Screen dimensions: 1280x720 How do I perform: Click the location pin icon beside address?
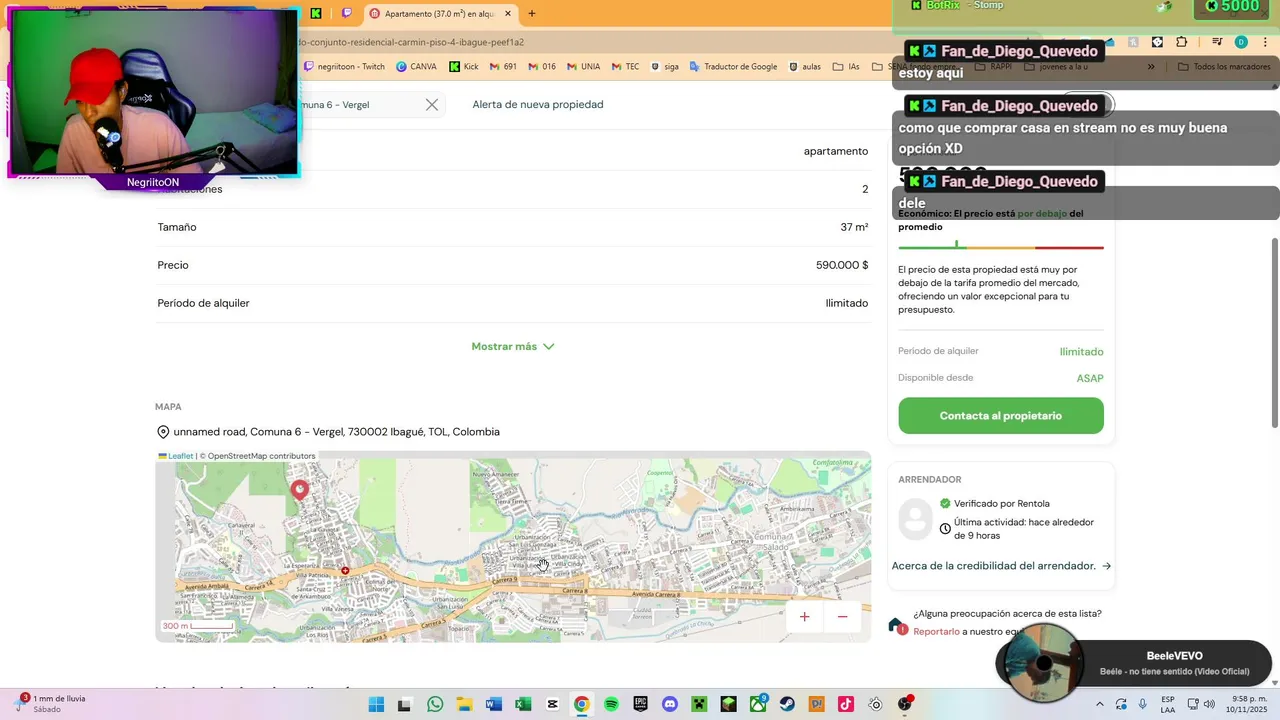coord(163,432)
